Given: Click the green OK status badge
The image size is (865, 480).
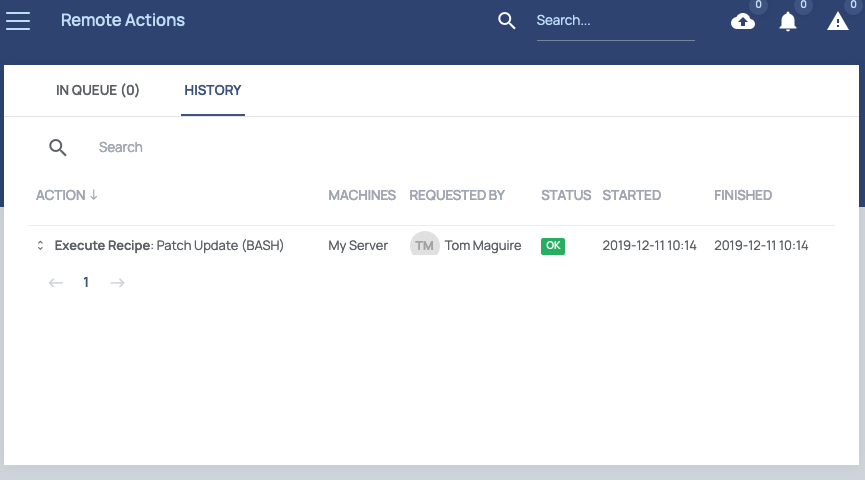Looking at the screenshot, I should point(553,246).
